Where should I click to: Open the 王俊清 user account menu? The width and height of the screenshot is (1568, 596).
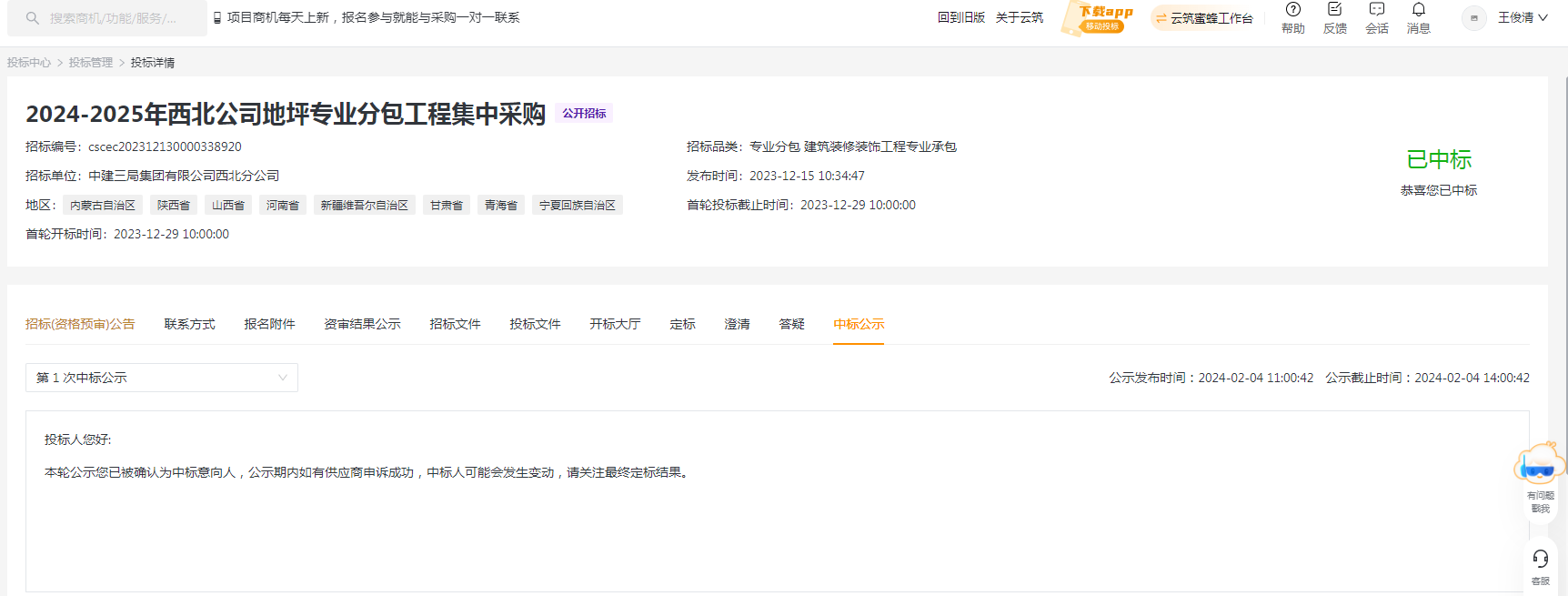[x=1522, y=18]
